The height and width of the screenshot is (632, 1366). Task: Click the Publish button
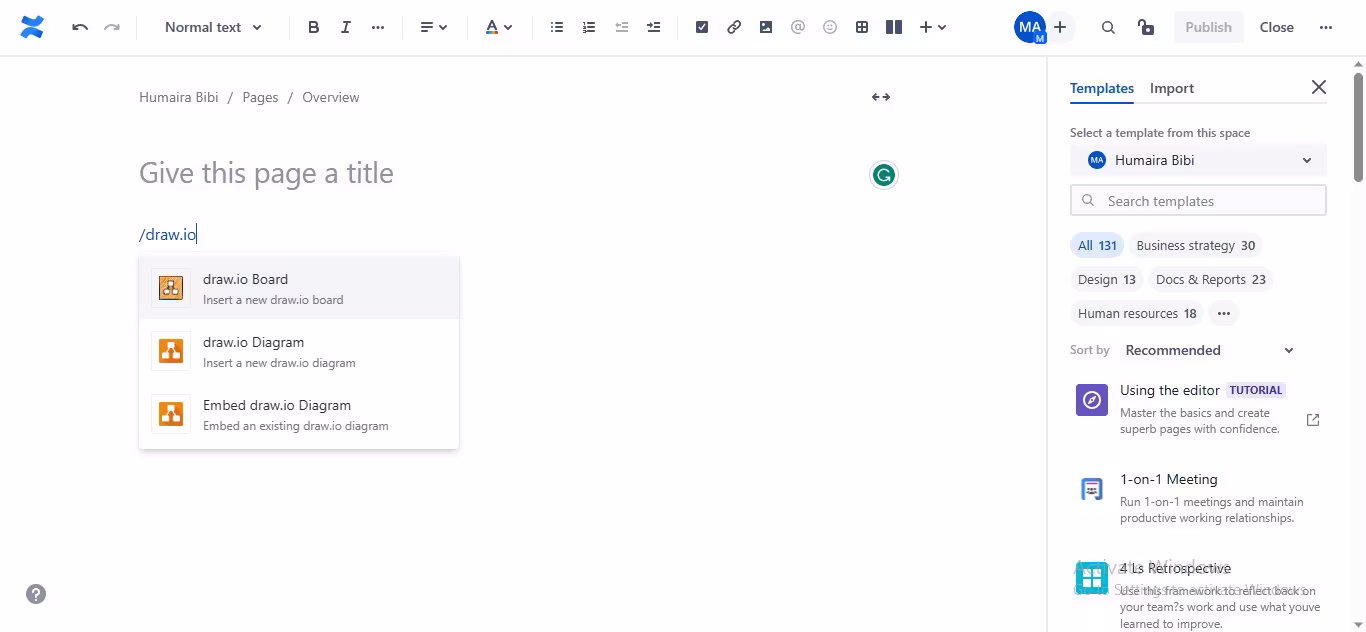tap(1208, 28)
